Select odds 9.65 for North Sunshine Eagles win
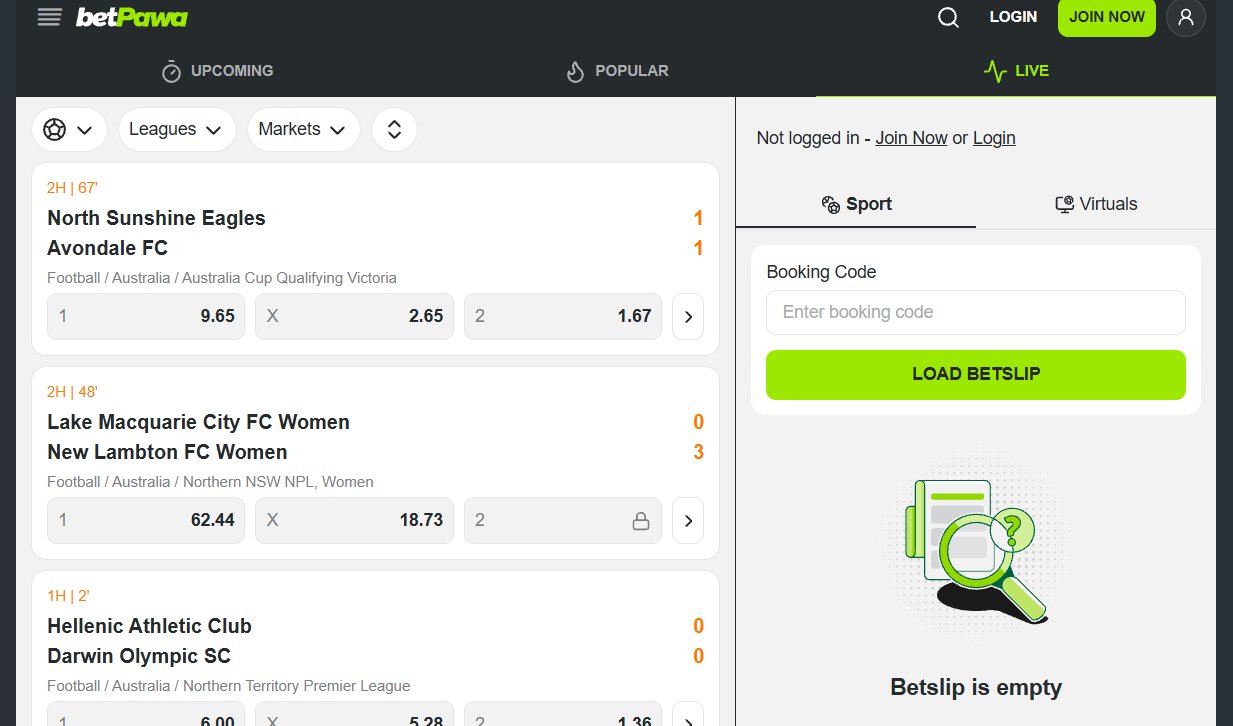The height and width of the screenshot is (726, 1233). [146, 316]
